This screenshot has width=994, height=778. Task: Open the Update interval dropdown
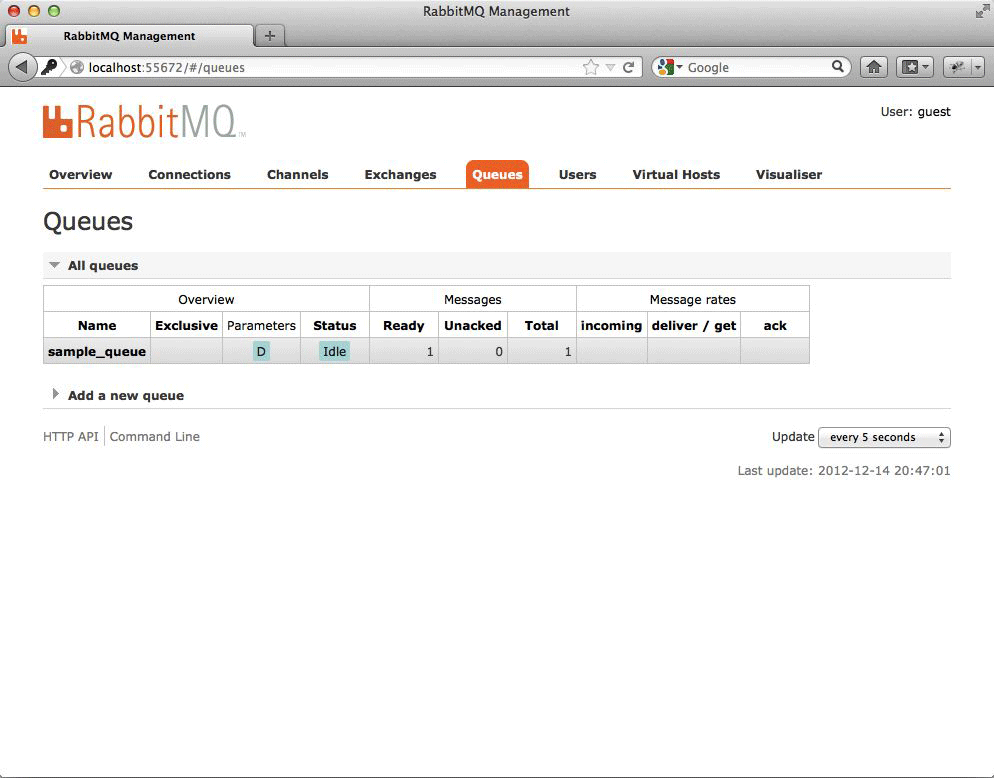pyautogui.click(x=884, y=437)
